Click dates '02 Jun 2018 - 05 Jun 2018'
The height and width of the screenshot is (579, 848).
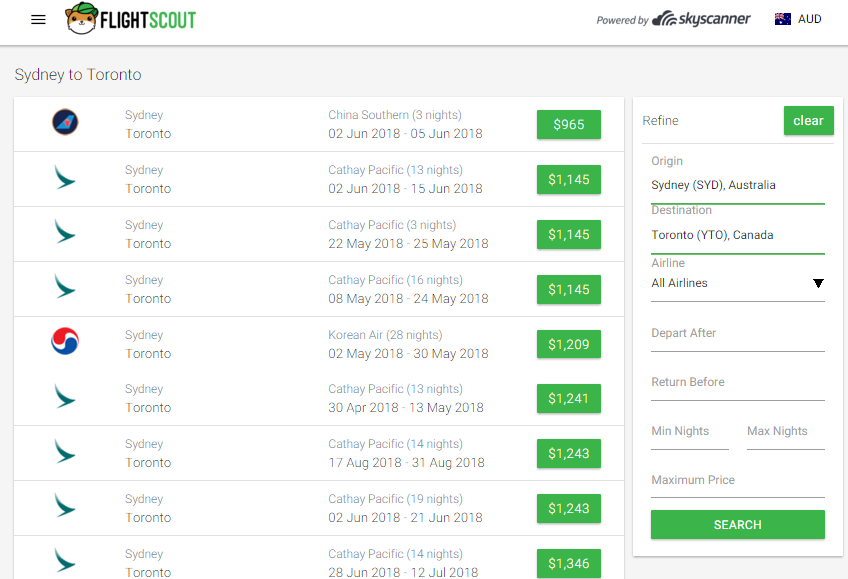pyautogui.click(x=405, y=134)
